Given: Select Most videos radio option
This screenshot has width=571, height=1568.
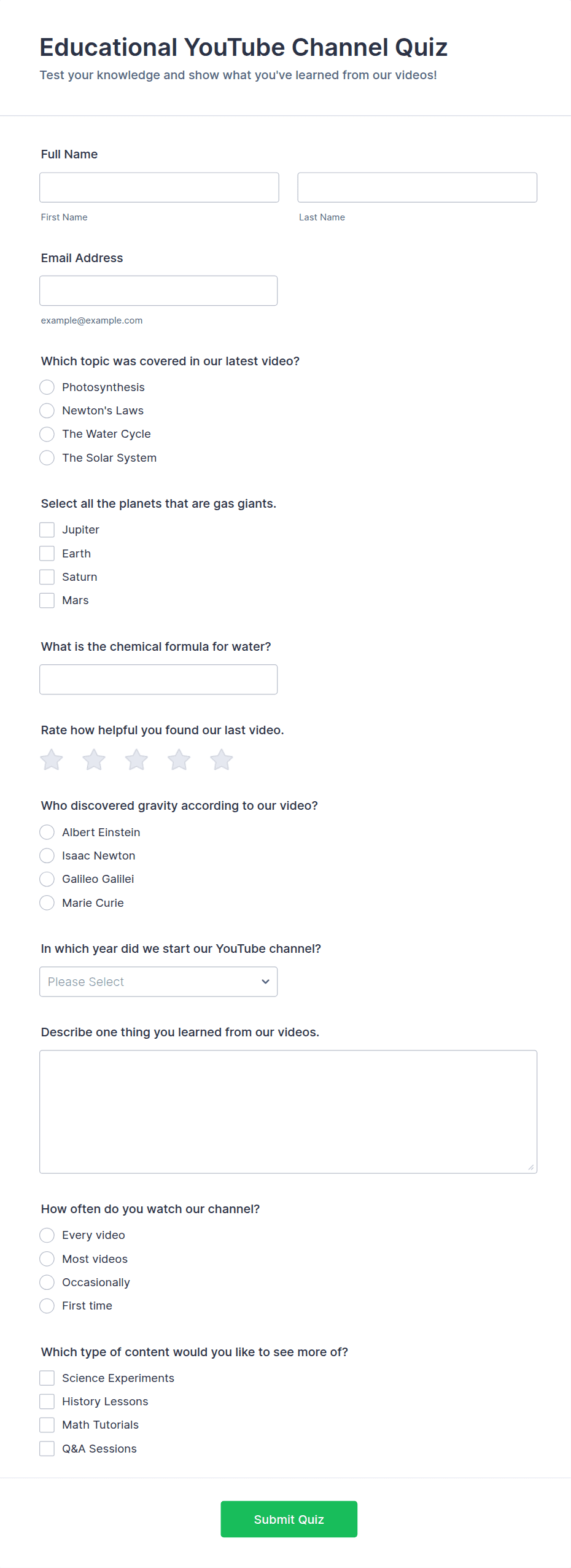Looking at the screenshot, I should [47, 1259].
